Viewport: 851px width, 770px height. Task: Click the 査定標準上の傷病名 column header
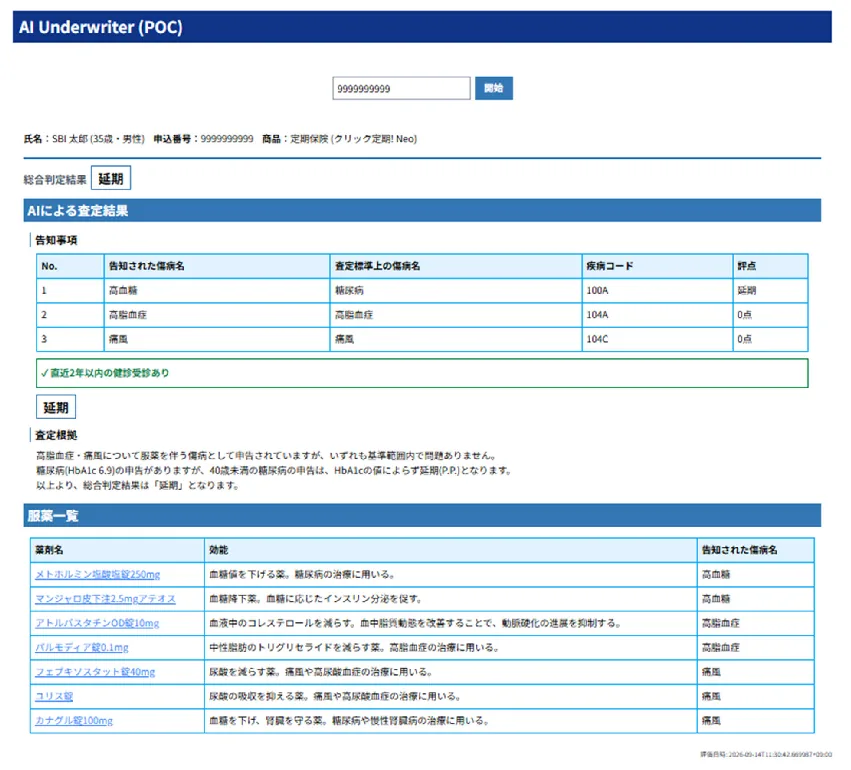pyautogui.click(x=455, y=266)
